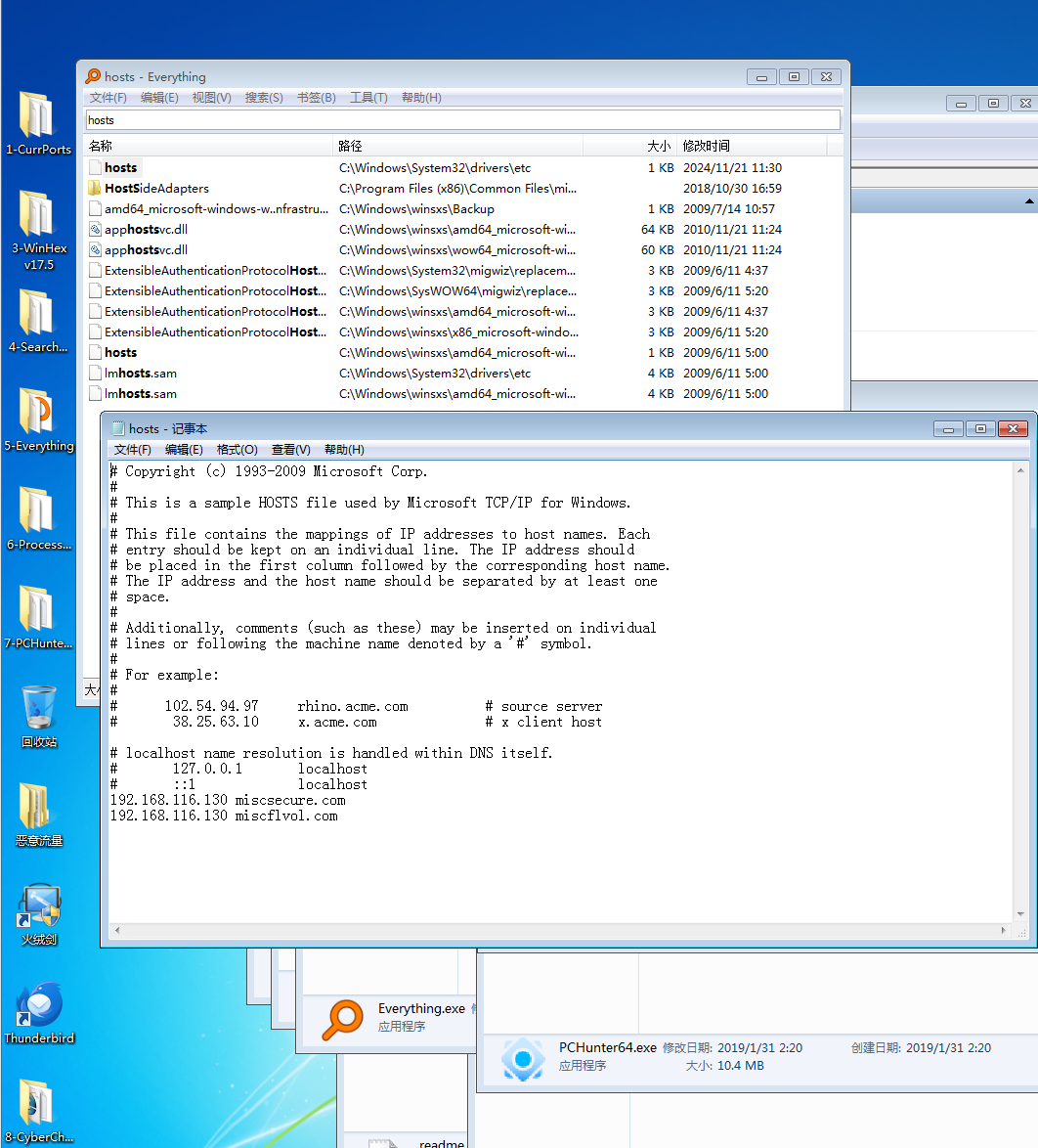Open Everything's 文件(F) menu
The width and height of the screenshot is (1038, 1148).
tap(108, 98)
